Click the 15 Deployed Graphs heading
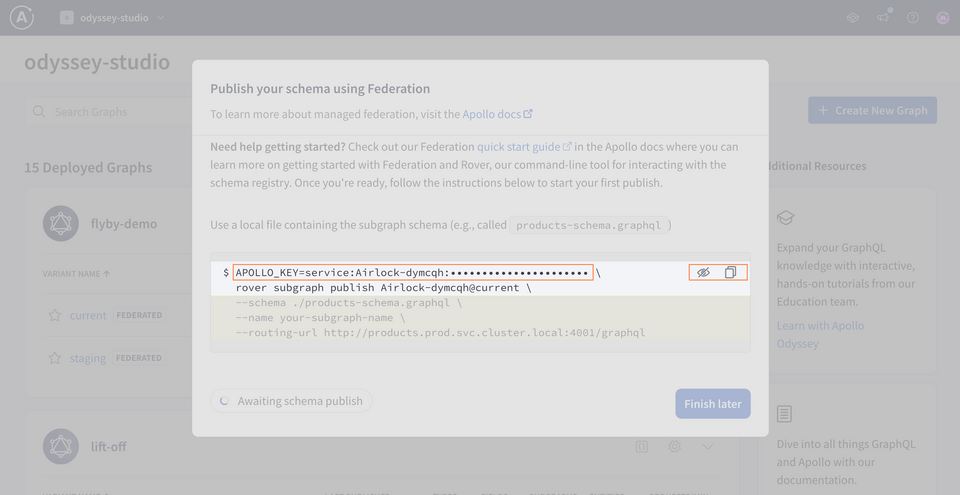Image resolution: width=960 pixels, height=495 pixels. (x=88, y=168)
